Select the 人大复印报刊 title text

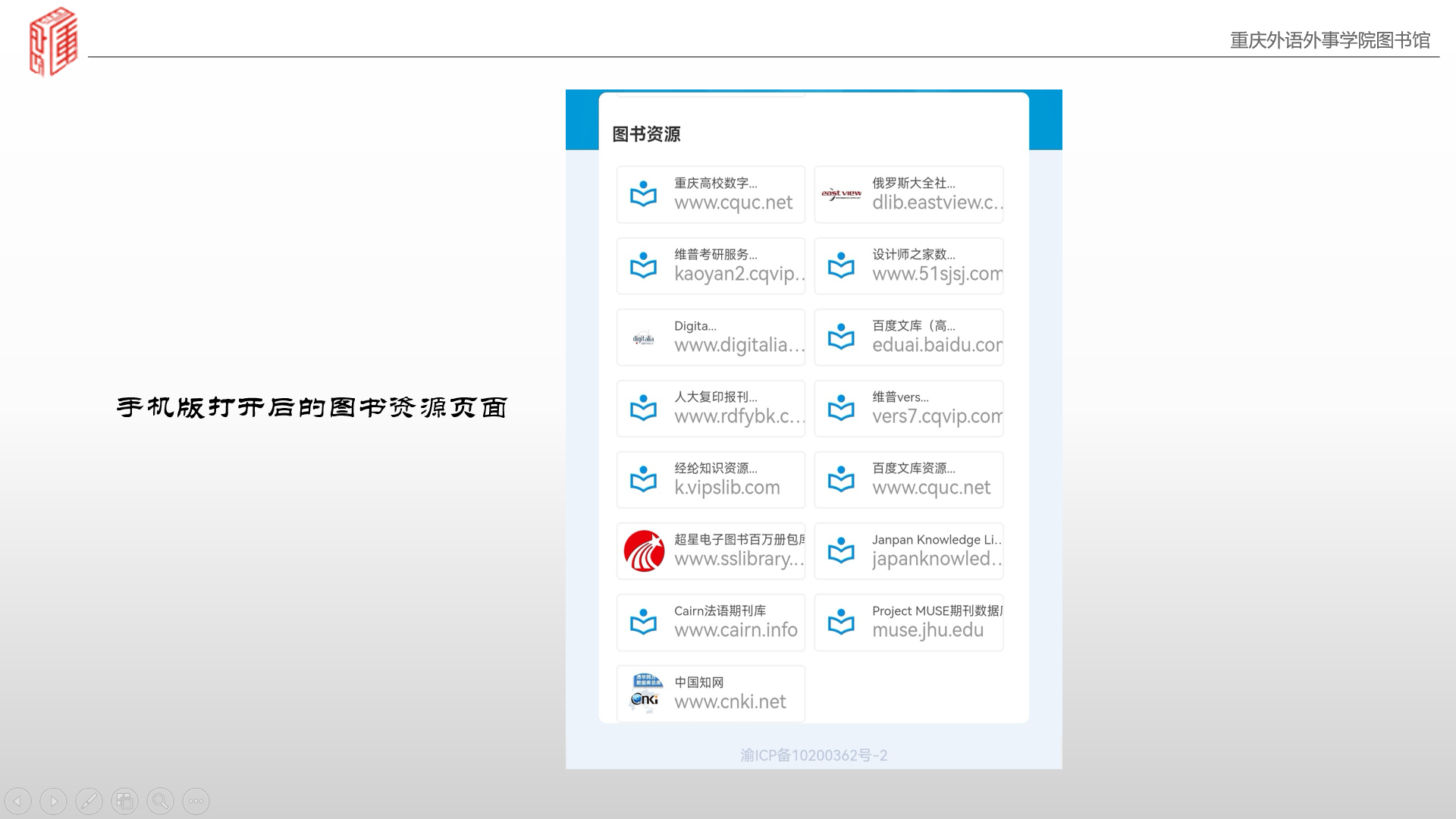coord(715,397)
